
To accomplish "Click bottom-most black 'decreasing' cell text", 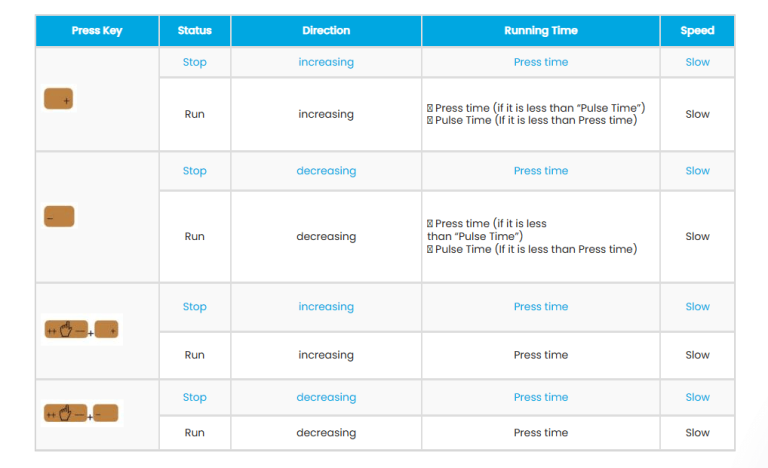I will tap(326, 433).
